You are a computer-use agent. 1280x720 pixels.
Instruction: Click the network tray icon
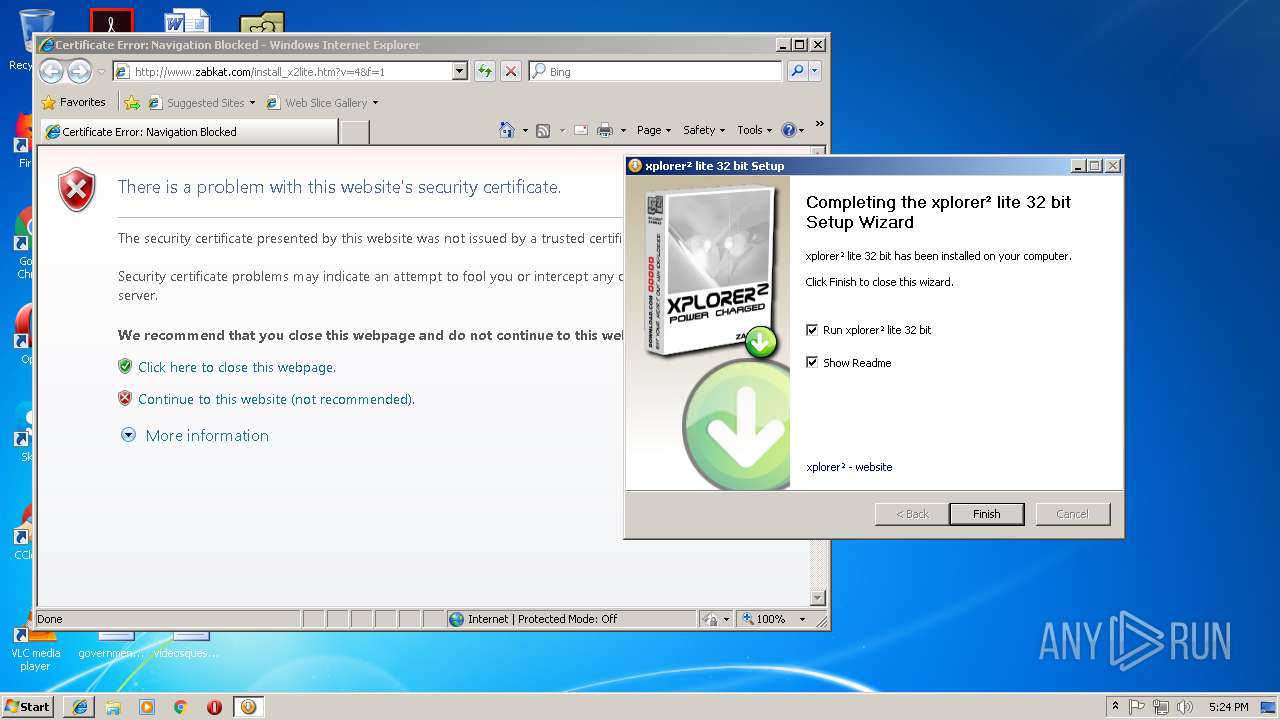[1161, 706]
